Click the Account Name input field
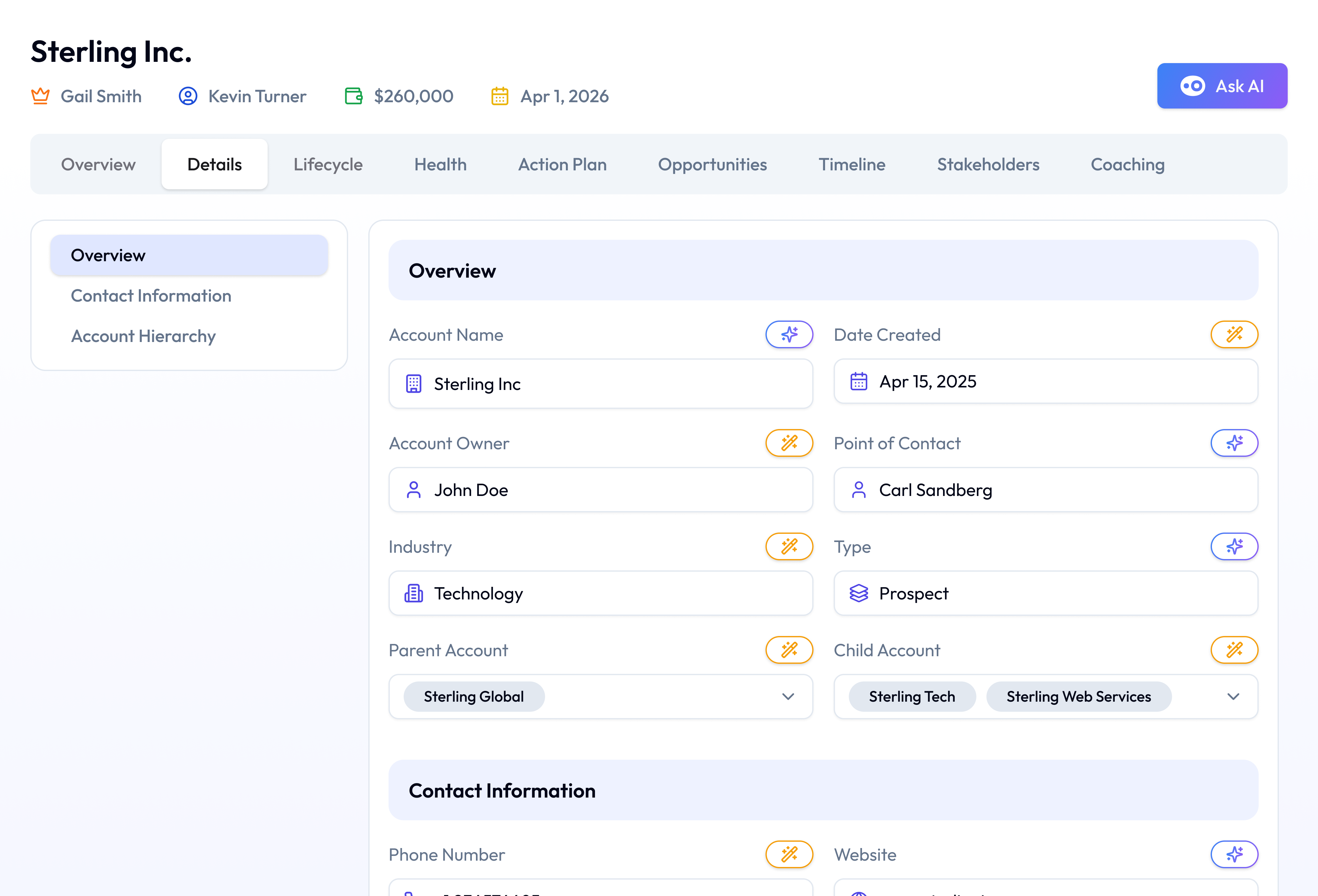The height and width of the screenshot is (896, 1318). (600, 384)
